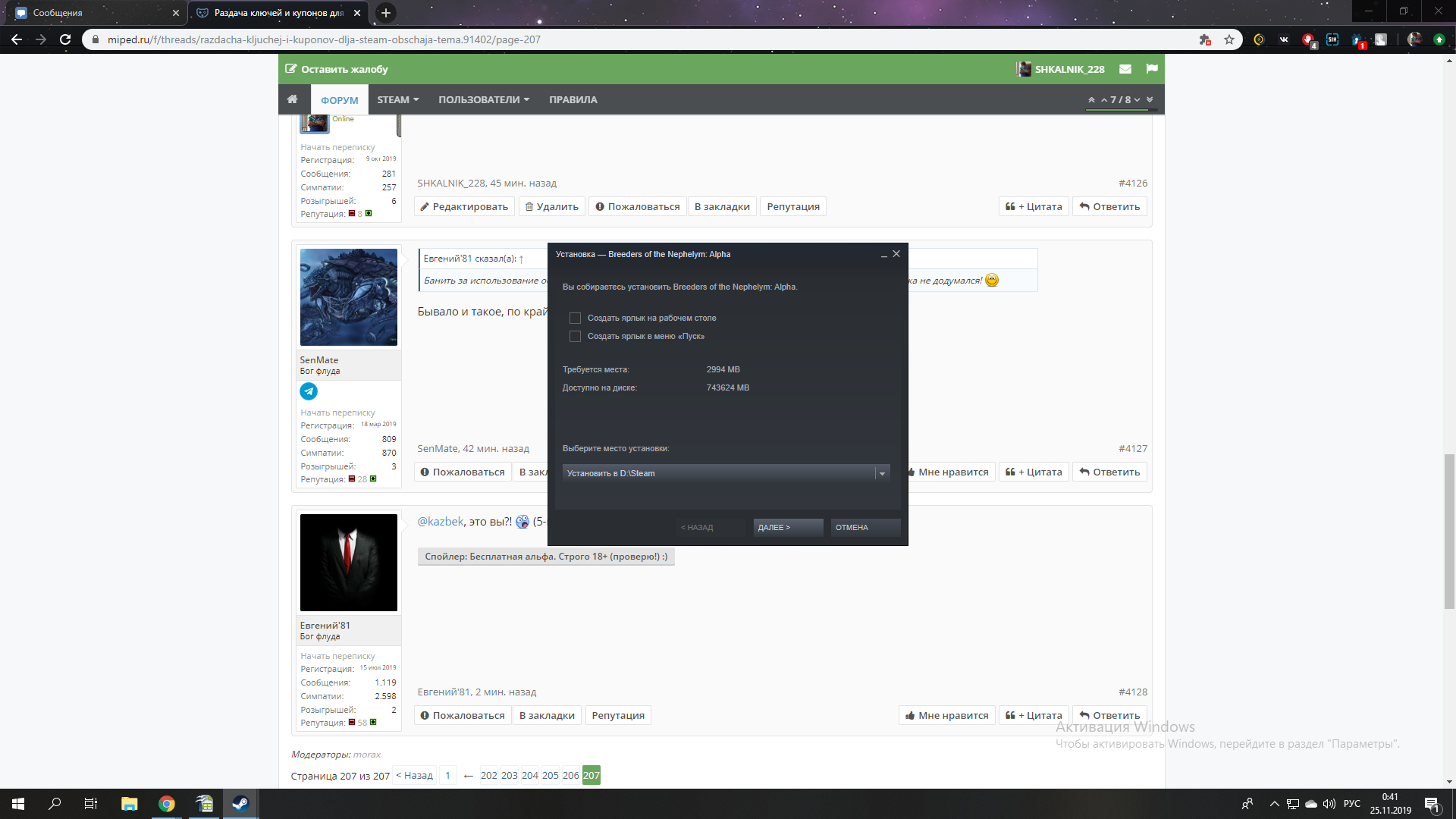Click Пожаловаться on post #4126
Screen dimensions: 1456x819
point(637,207)
